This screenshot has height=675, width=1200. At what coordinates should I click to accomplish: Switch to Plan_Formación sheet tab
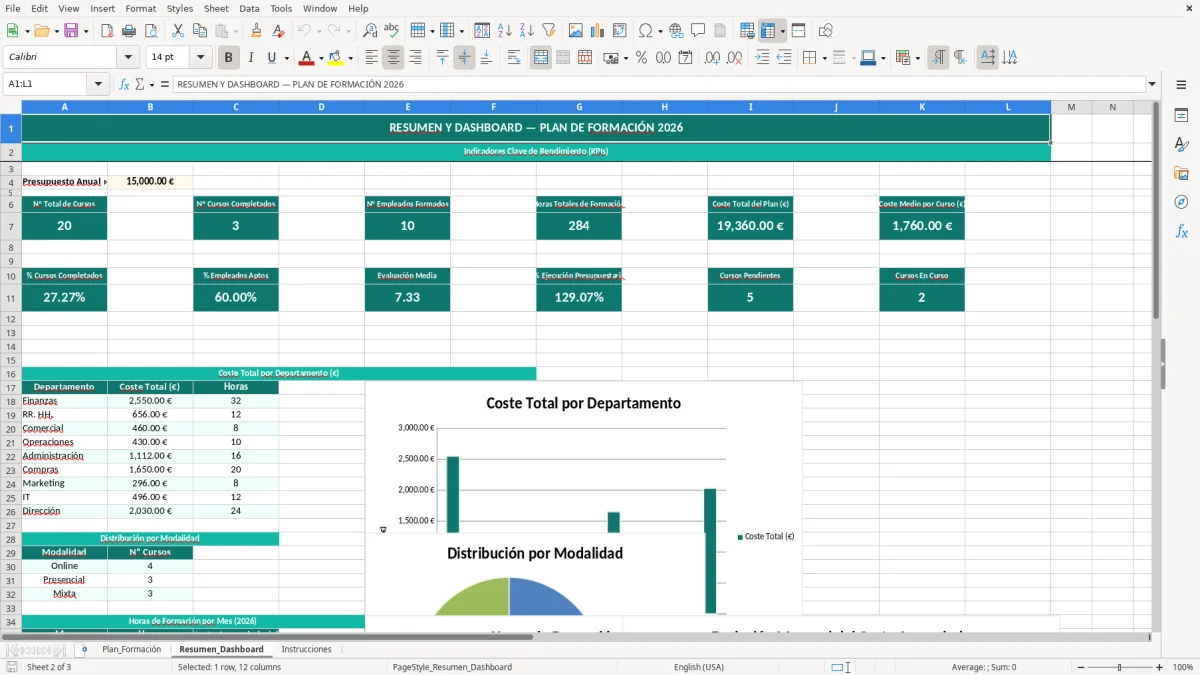click(x=131, y=649)
